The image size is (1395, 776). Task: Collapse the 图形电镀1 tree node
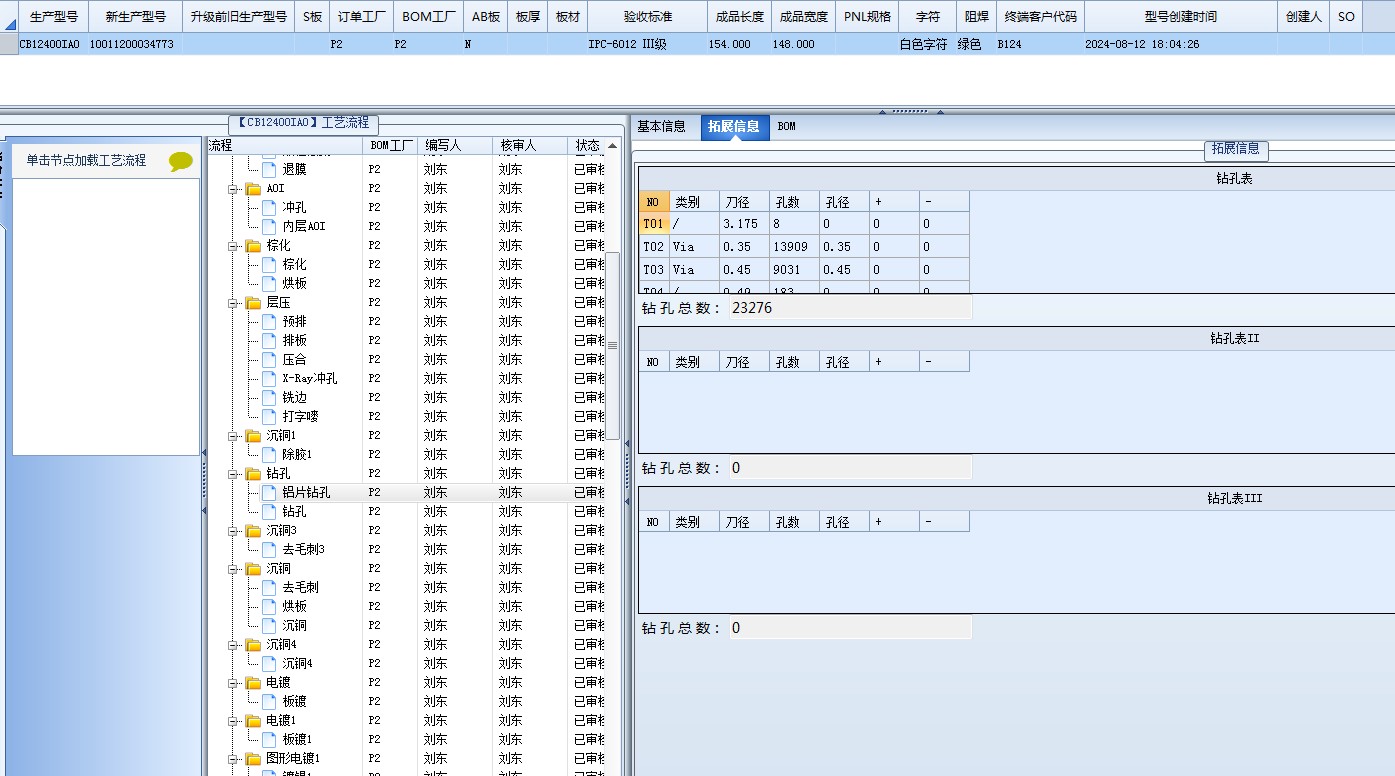click(x=234, y=759)
